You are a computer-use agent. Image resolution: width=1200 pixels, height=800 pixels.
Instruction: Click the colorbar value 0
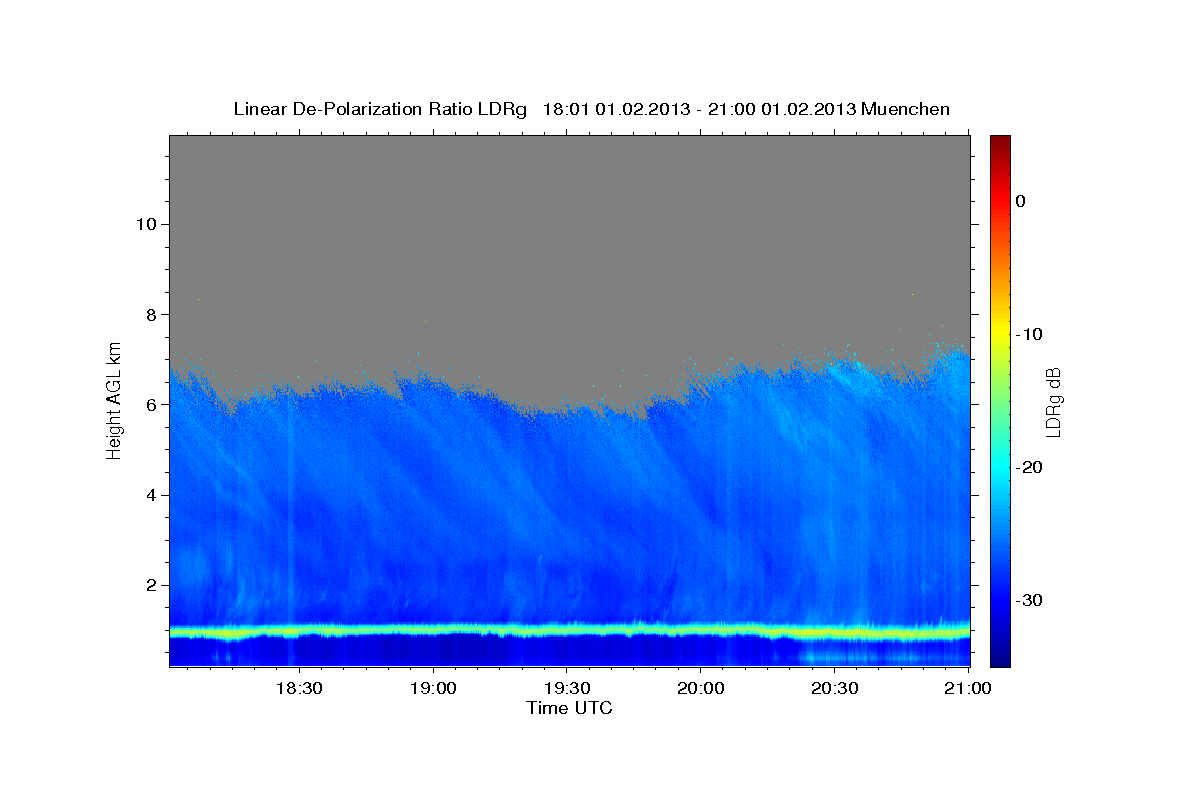coord(1020,201)
